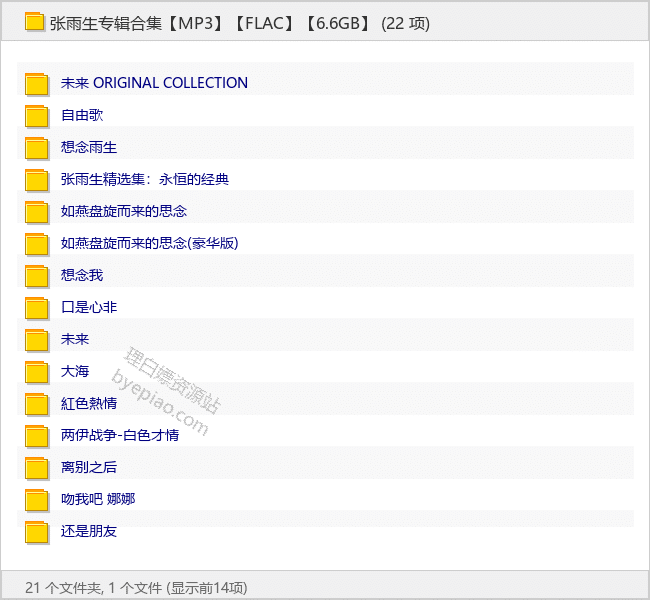Select the 想念我 folder name
Screen dimensions: 650x600
(x=82, y=275)
